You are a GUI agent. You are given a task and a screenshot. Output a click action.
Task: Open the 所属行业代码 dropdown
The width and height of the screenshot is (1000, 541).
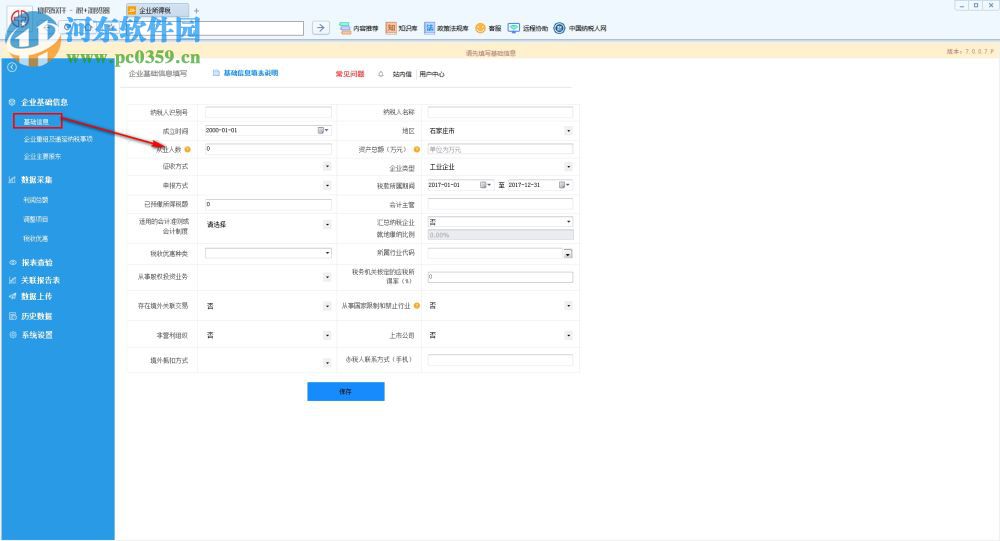point(500,253)
